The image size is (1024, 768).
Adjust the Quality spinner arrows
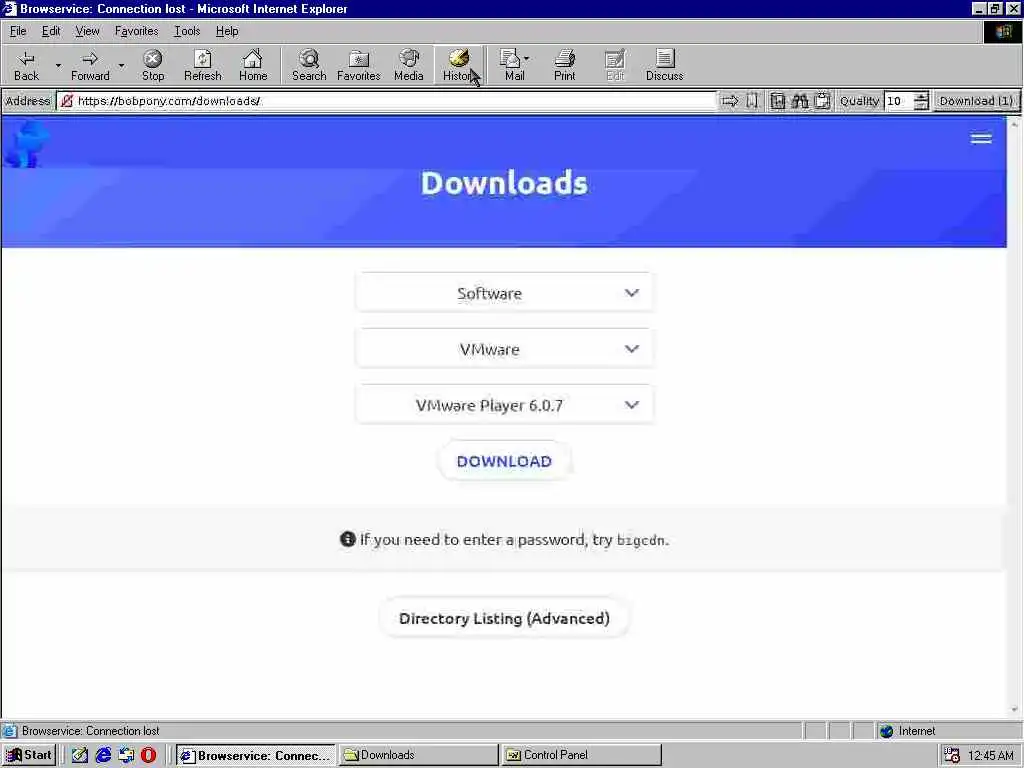point(921,101)
